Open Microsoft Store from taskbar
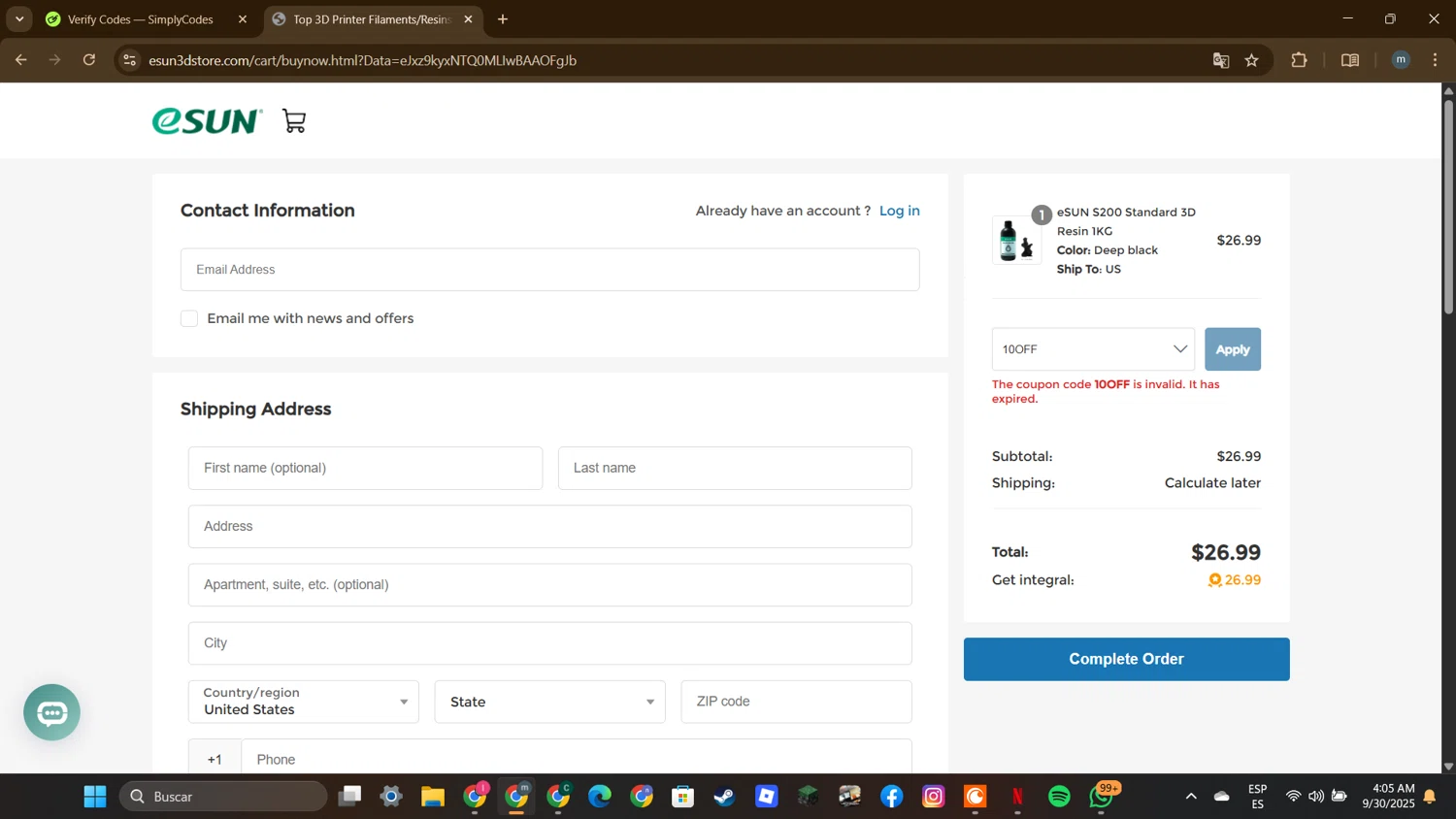 click(683, 797)
